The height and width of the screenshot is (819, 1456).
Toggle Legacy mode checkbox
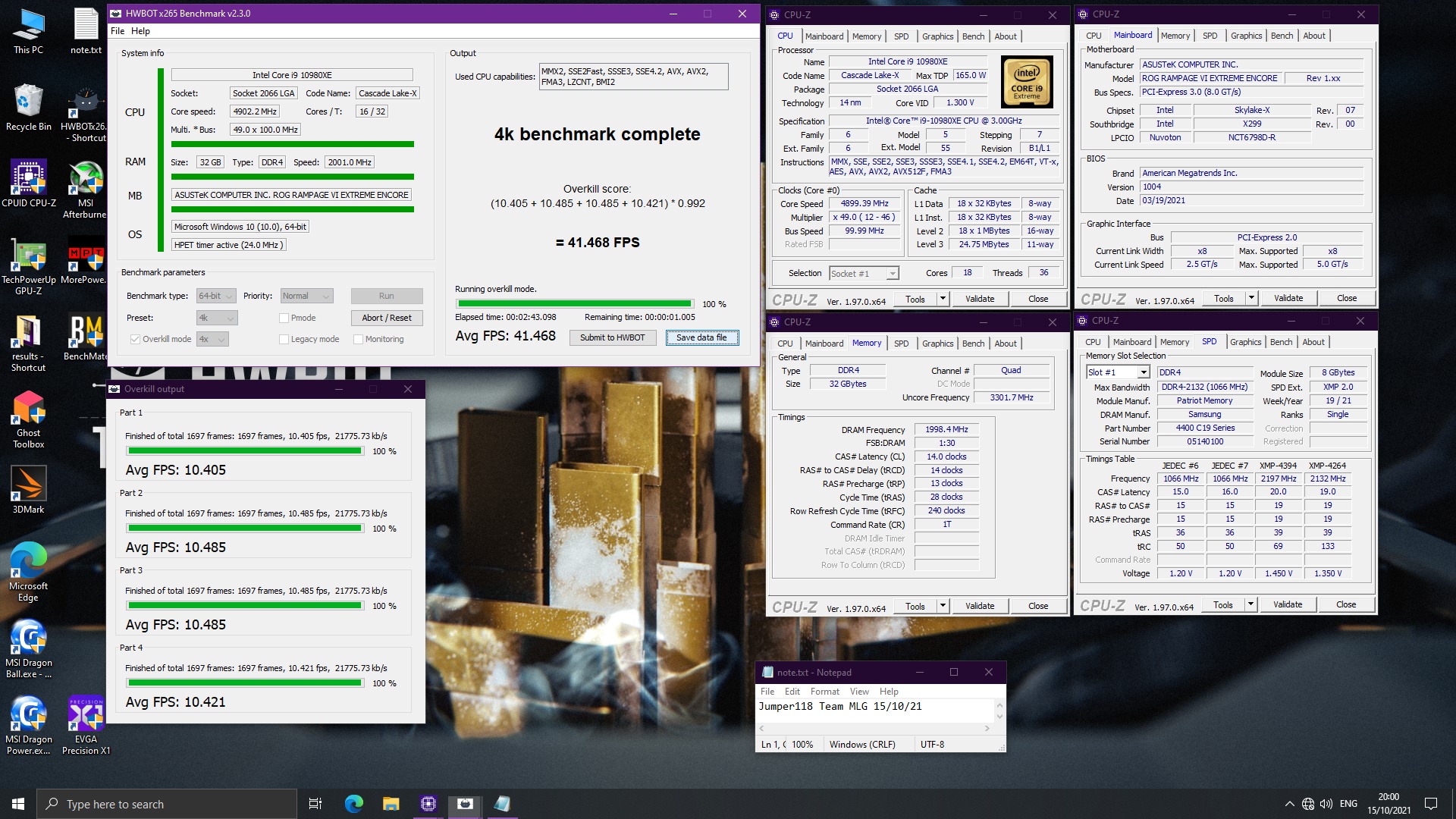pyautogui.click(x=284, y=339)
